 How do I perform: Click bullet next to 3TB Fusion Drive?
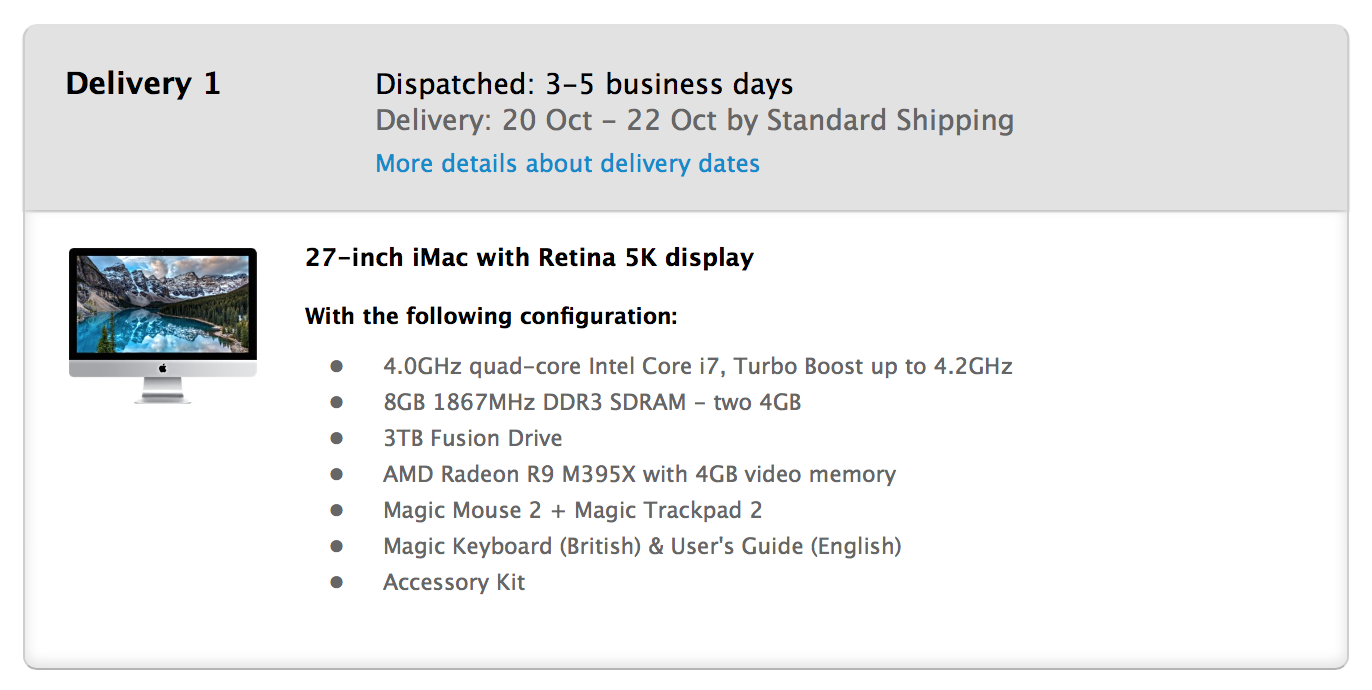tap(336, 438)
